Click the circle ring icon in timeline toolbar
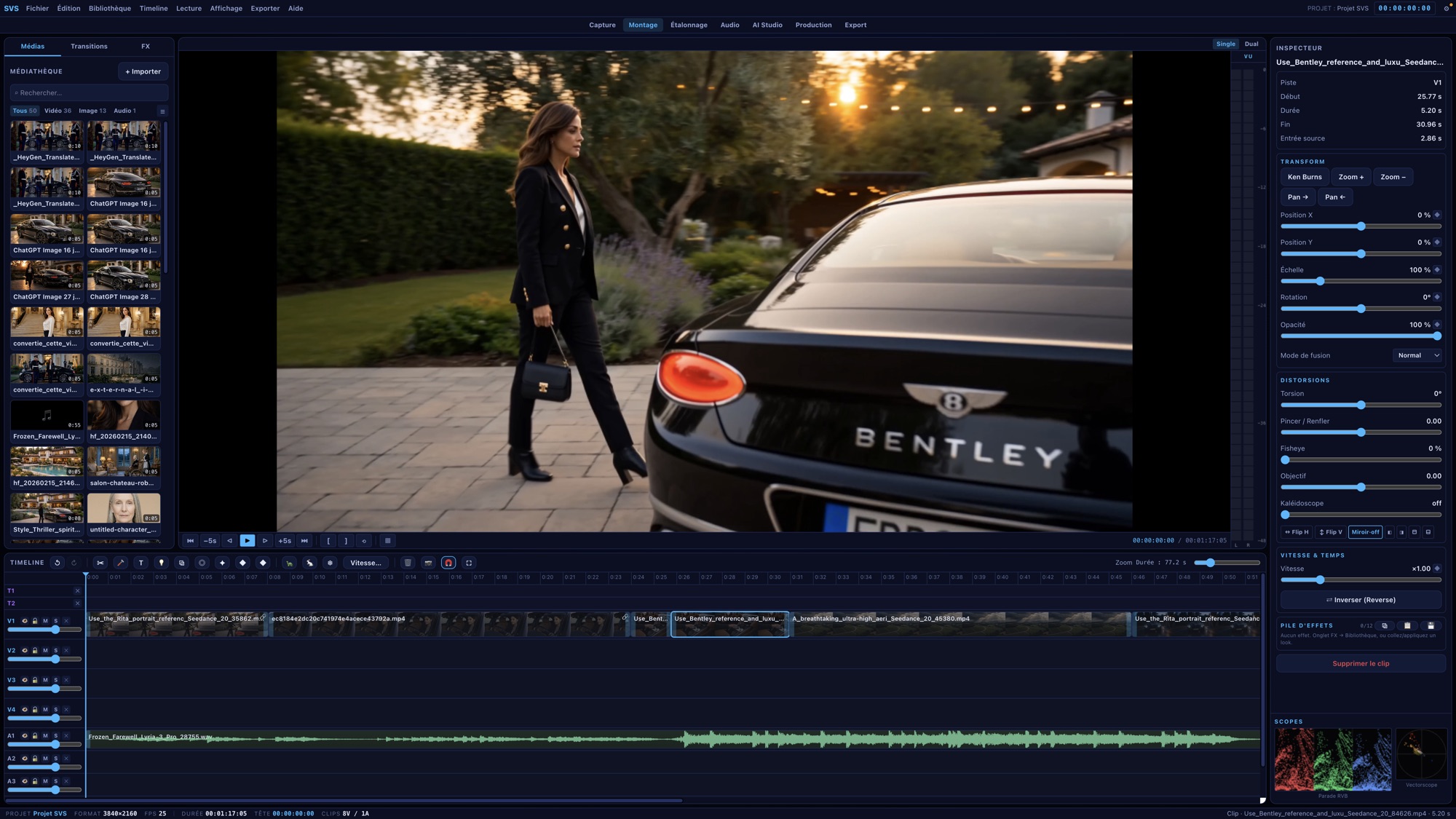Screen dimensions: 1456x819 [x=202, y=563]
